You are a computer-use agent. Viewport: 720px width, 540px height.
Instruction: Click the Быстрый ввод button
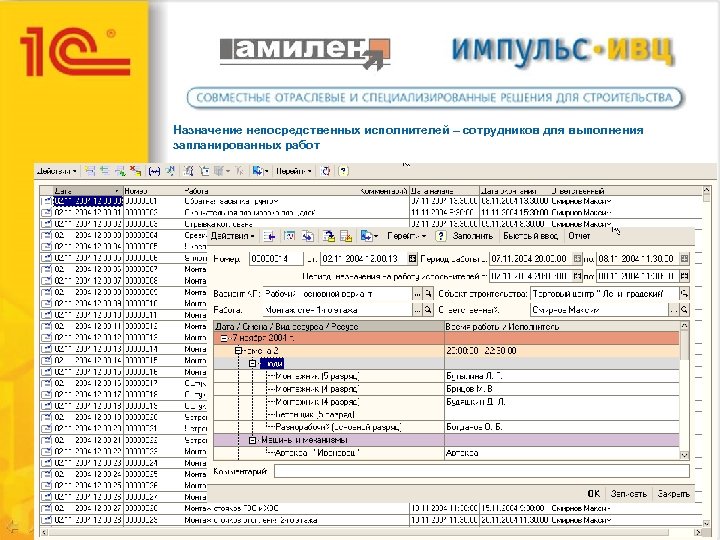tap(530, 236)
